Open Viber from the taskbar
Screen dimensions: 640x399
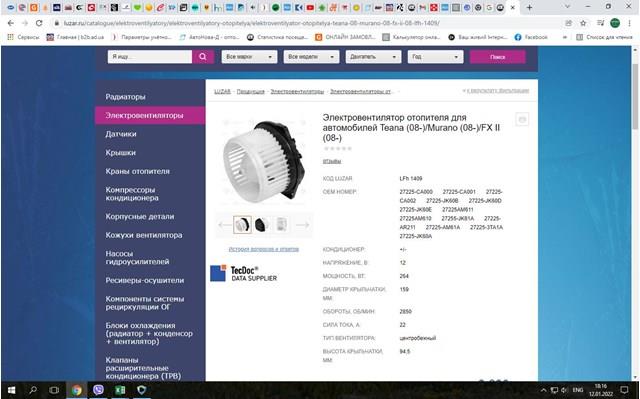pos(98,390)
